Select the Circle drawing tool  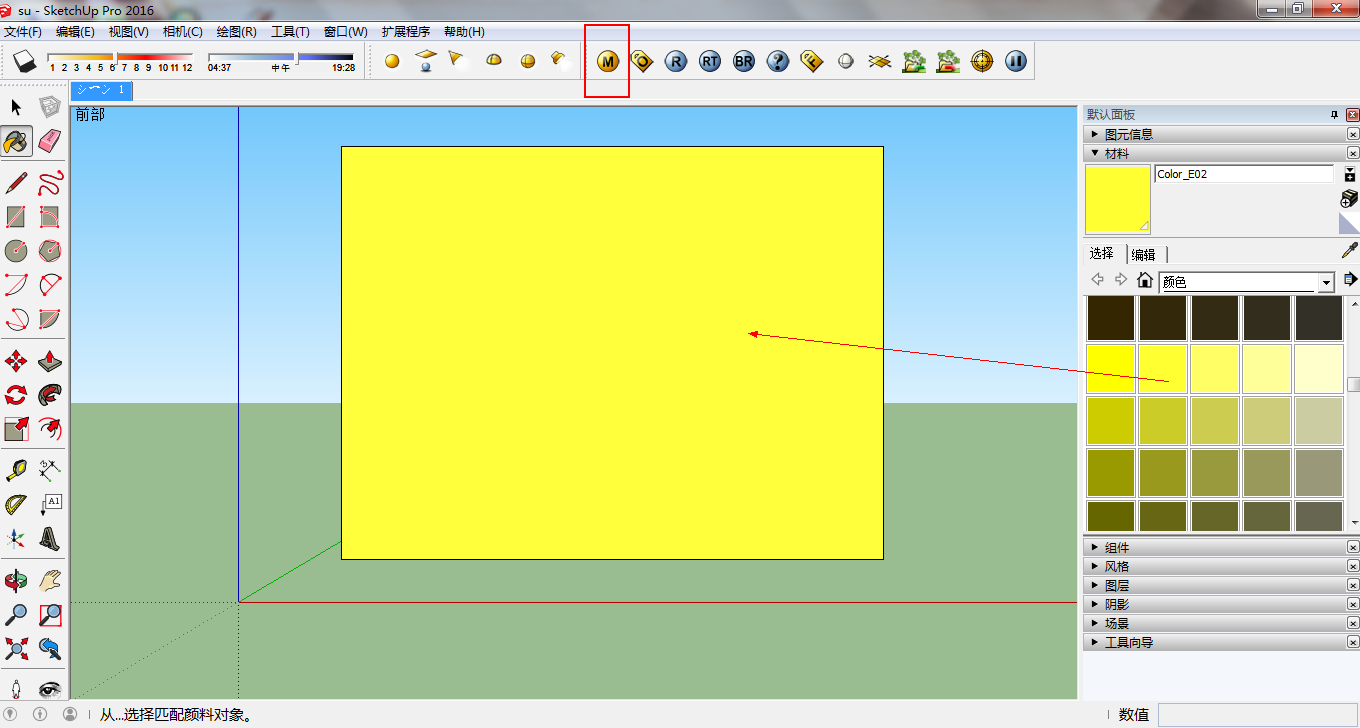(16, 251)
